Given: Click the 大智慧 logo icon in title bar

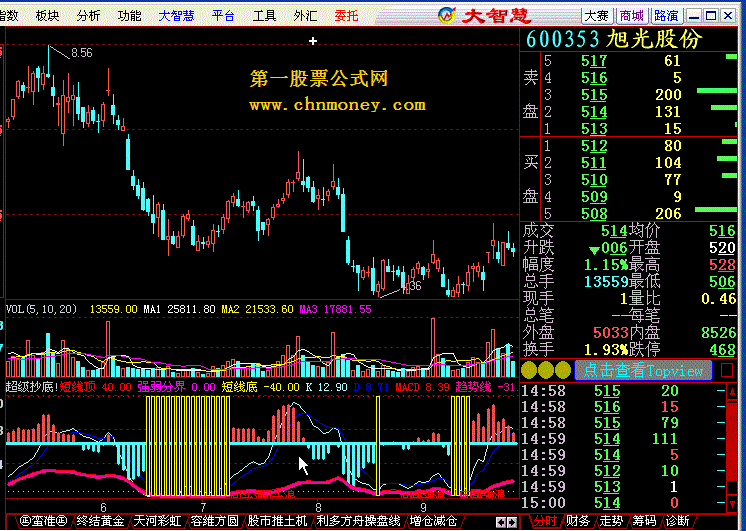Looking at the screenshot, I should tap(447, 16).
